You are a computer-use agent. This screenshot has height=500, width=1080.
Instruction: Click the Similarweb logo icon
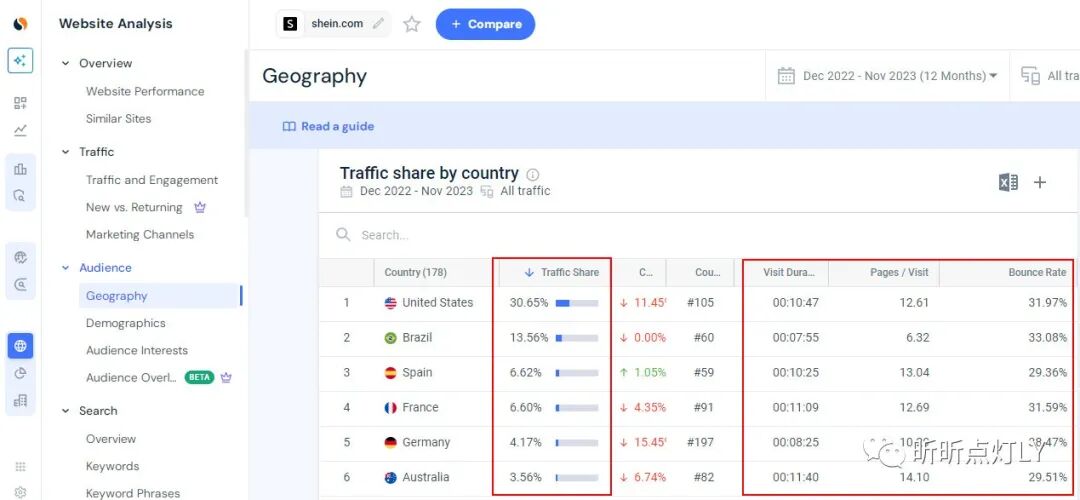pyautogui.click(x=20, y=24)
